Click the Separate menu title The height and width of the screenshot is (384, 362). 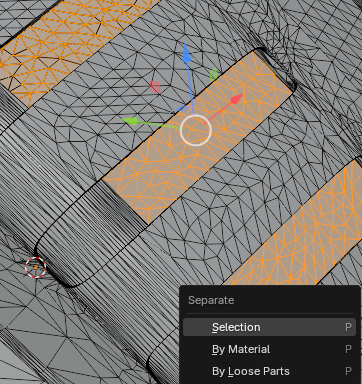click(211, 300)
